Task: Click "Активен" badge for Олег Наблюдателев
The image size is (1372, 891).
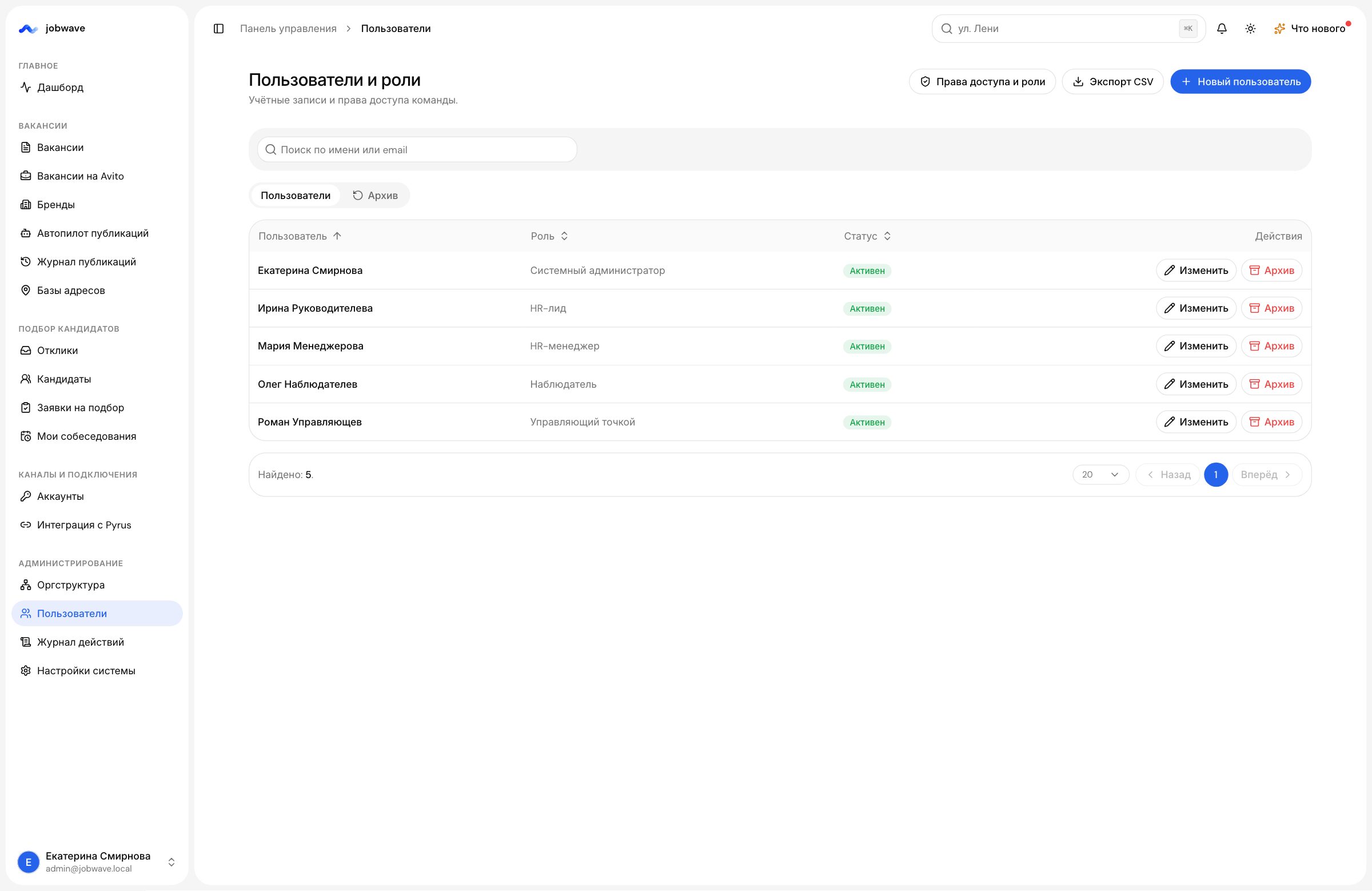Action: point(867,384)
